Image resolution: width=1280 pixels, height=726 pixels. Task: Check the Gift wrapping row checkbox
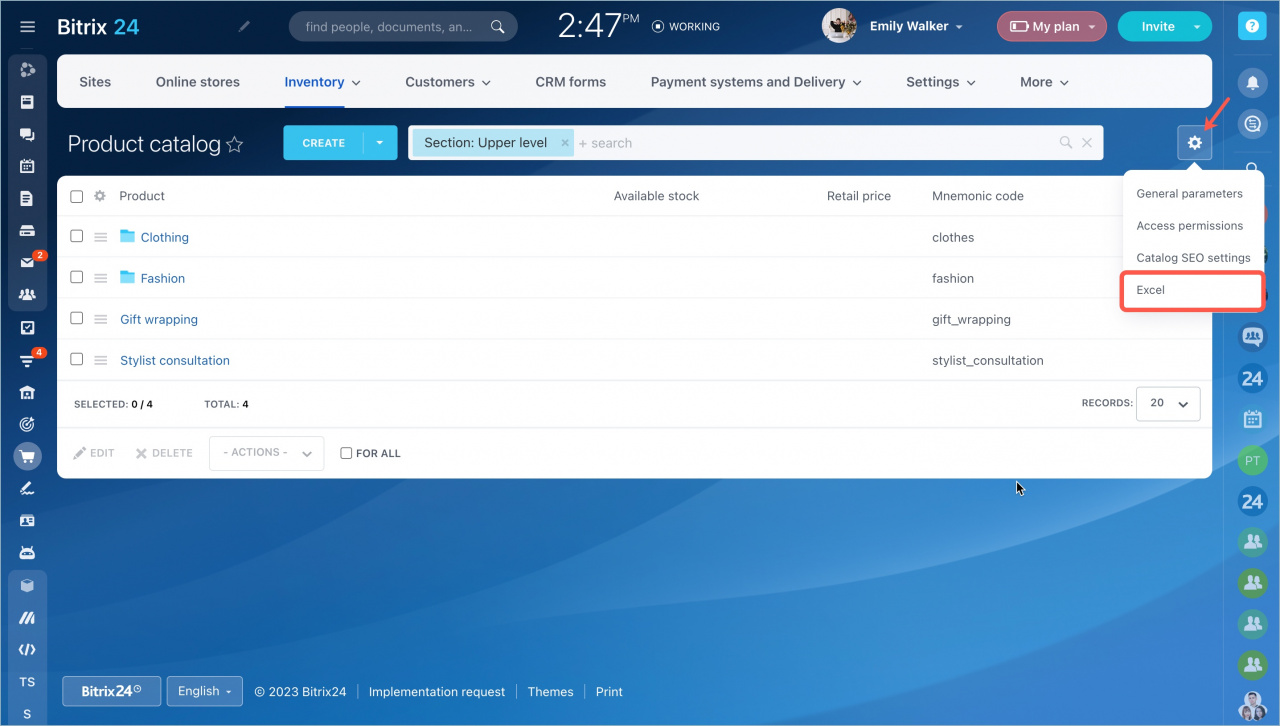tap(77, 318)
